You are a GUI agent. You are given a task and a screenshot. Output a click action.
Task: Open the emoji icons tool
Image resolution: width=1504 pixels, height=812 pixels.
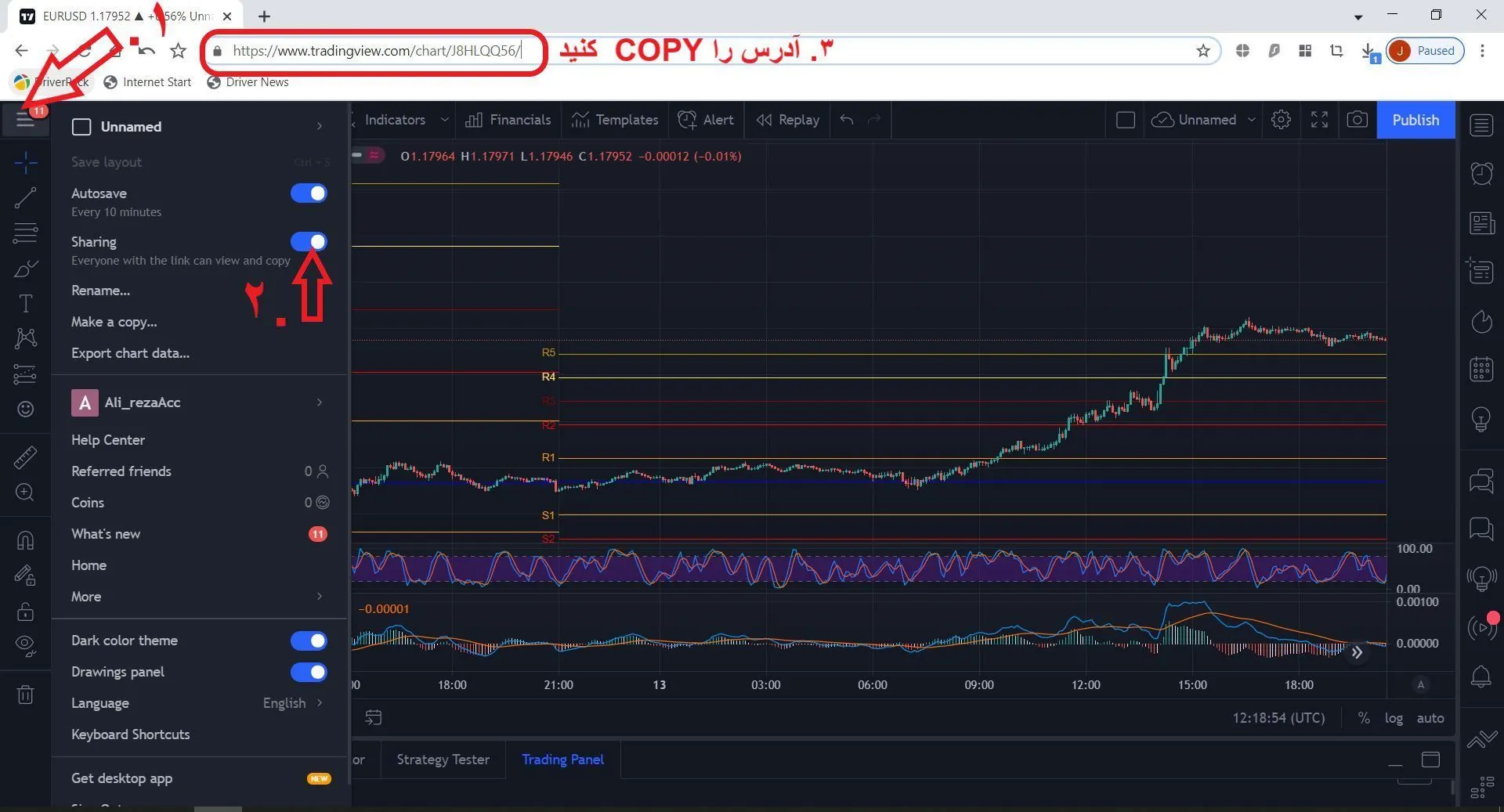[25, 410]
